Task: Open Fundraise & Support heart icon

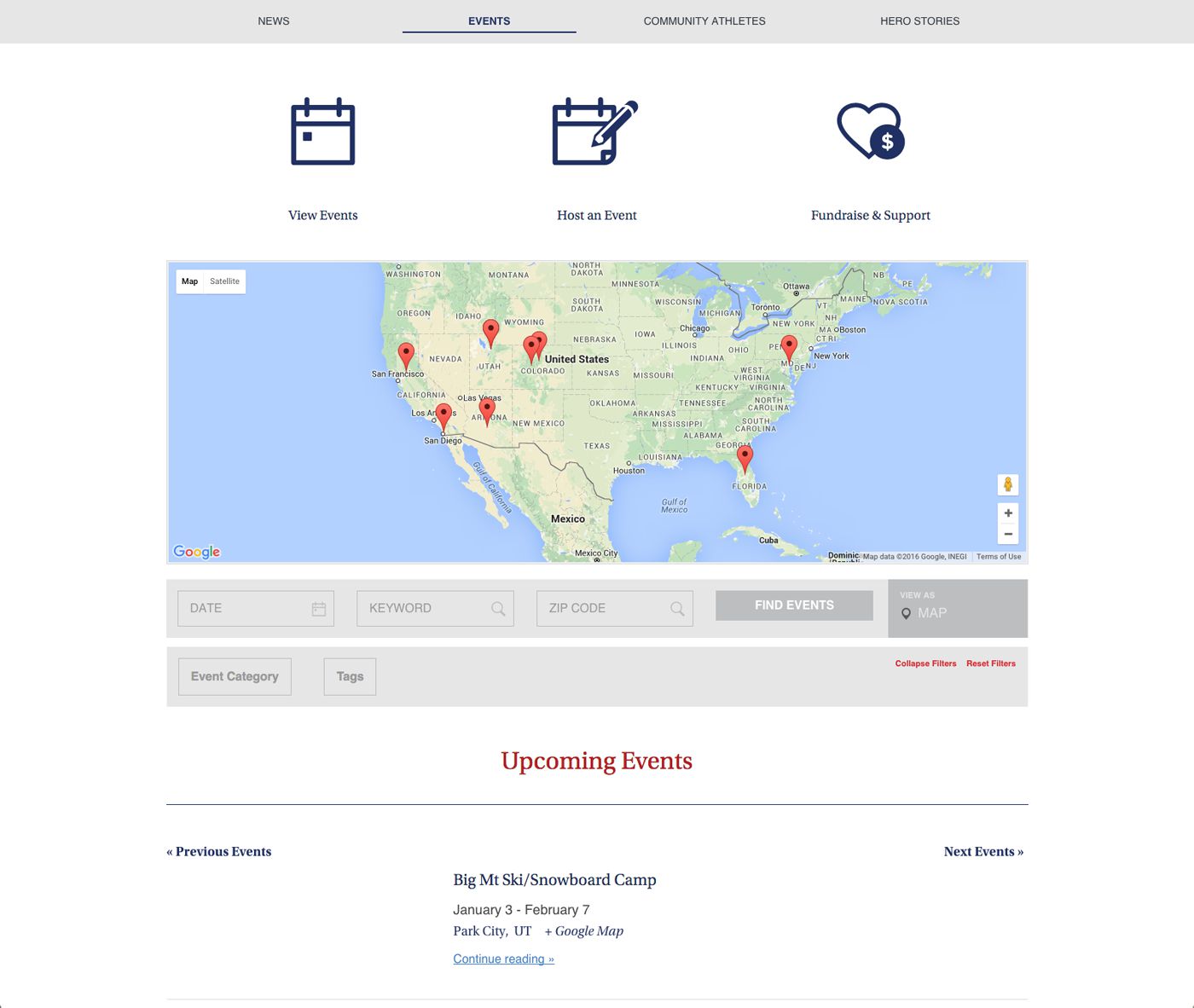Action: 871,132
